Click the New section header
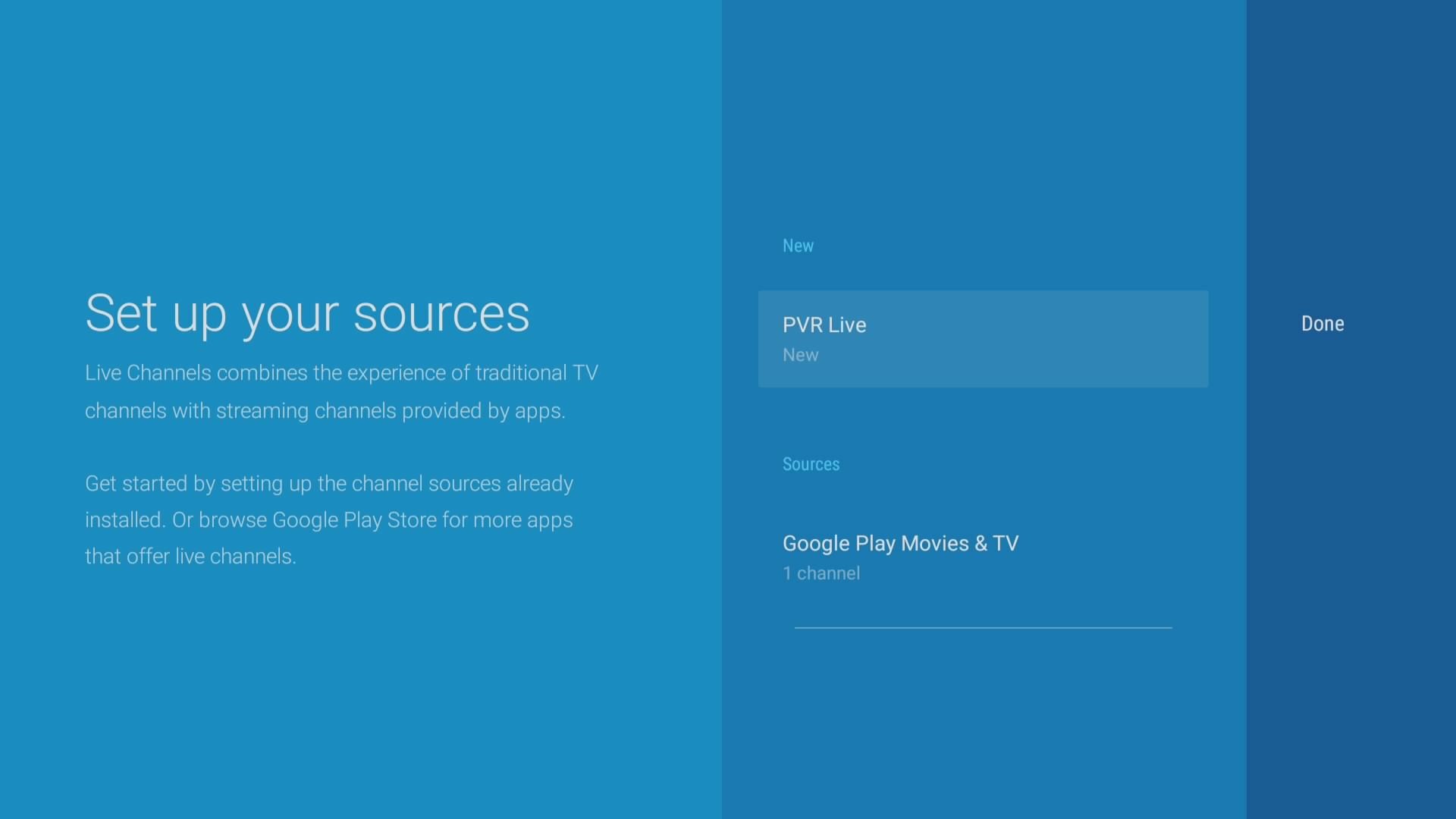This screenshot has width=1456, height=819. click(798, 246)
